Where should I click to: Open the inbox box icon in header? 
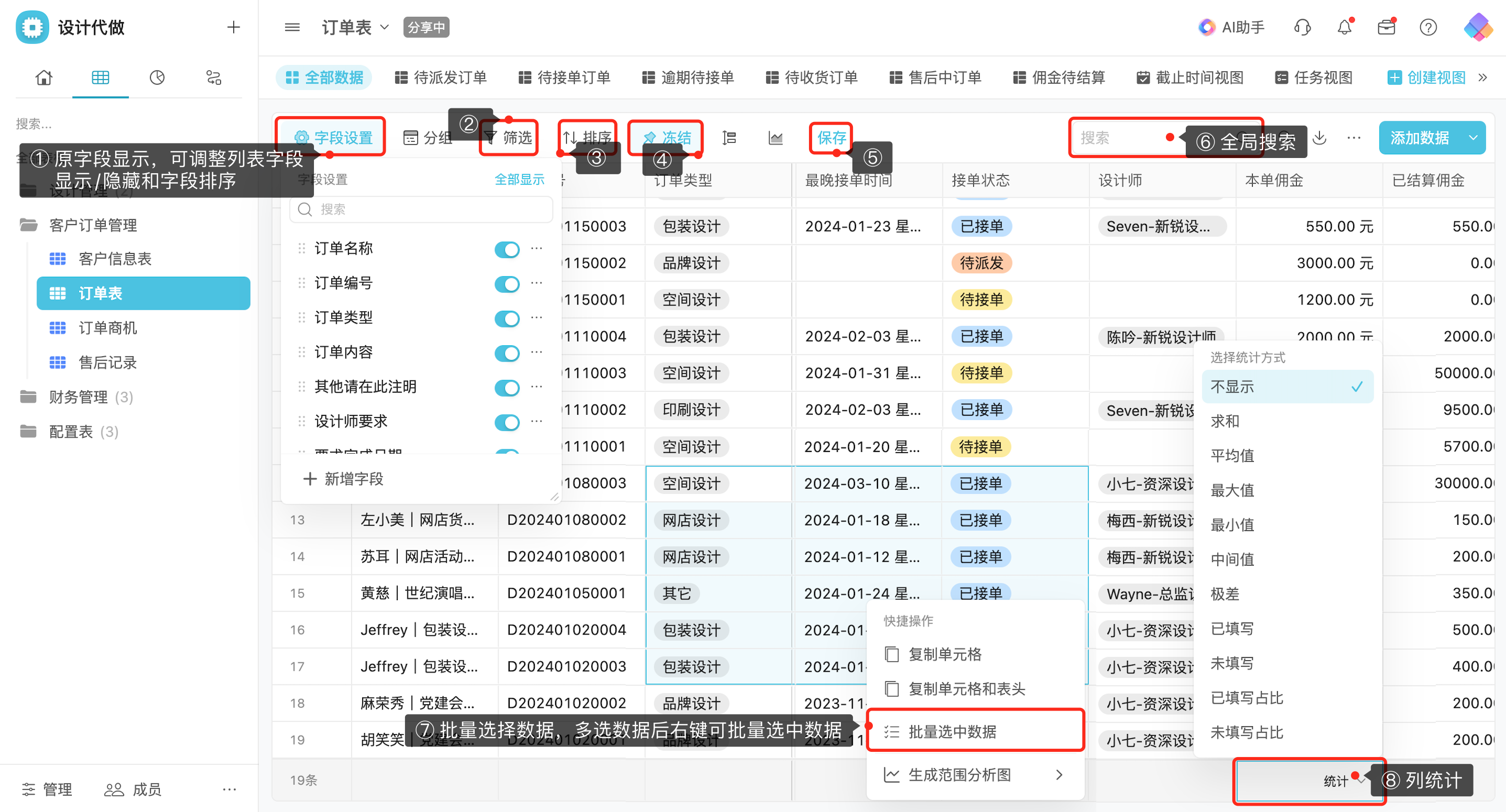[1386, 27]
